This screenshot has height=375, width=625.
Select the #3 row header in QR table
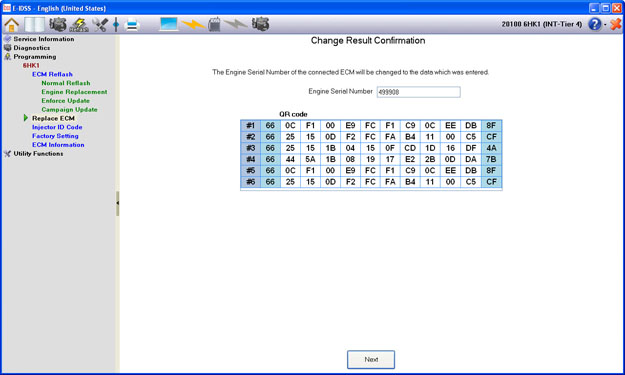click(250, 148)
